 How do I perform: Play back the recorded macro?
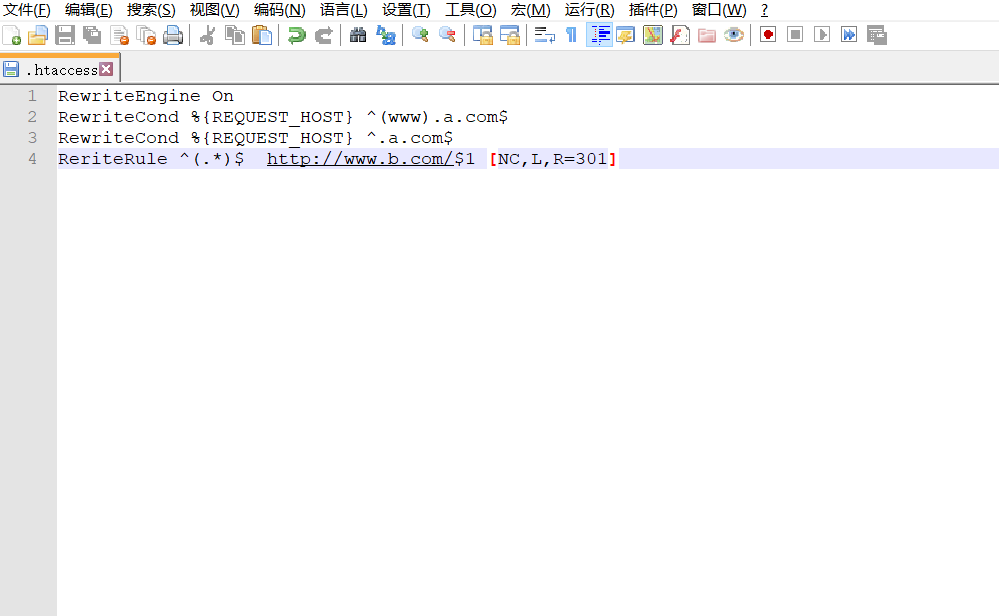point(822,35)
